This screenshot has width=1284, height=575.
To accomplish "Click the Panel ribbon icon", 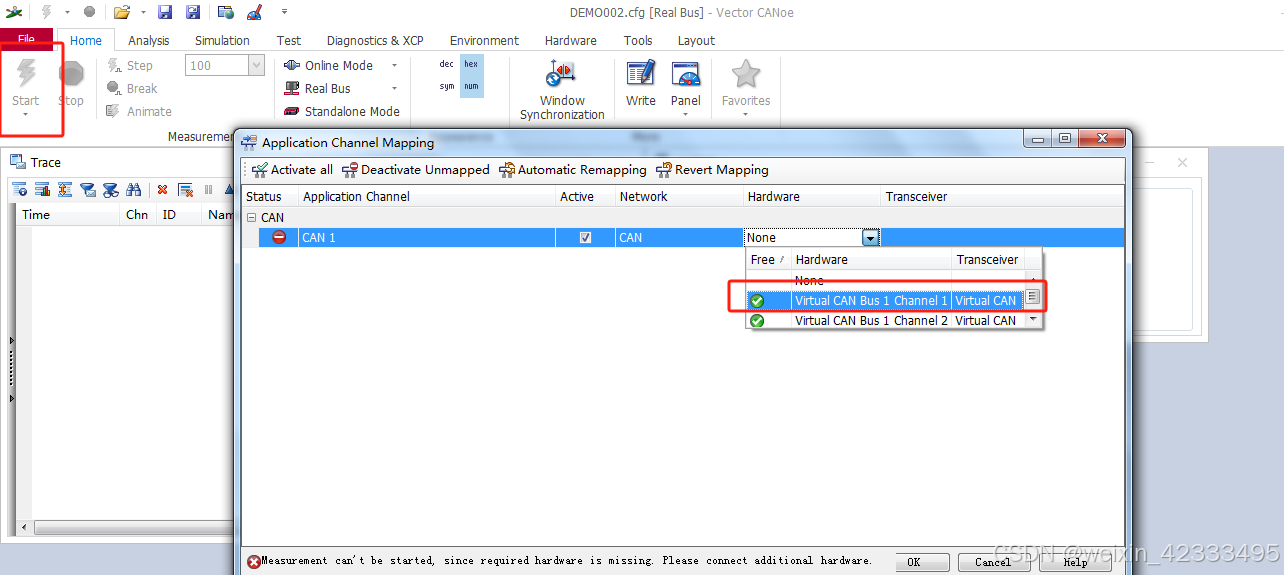I will [686, 74].
